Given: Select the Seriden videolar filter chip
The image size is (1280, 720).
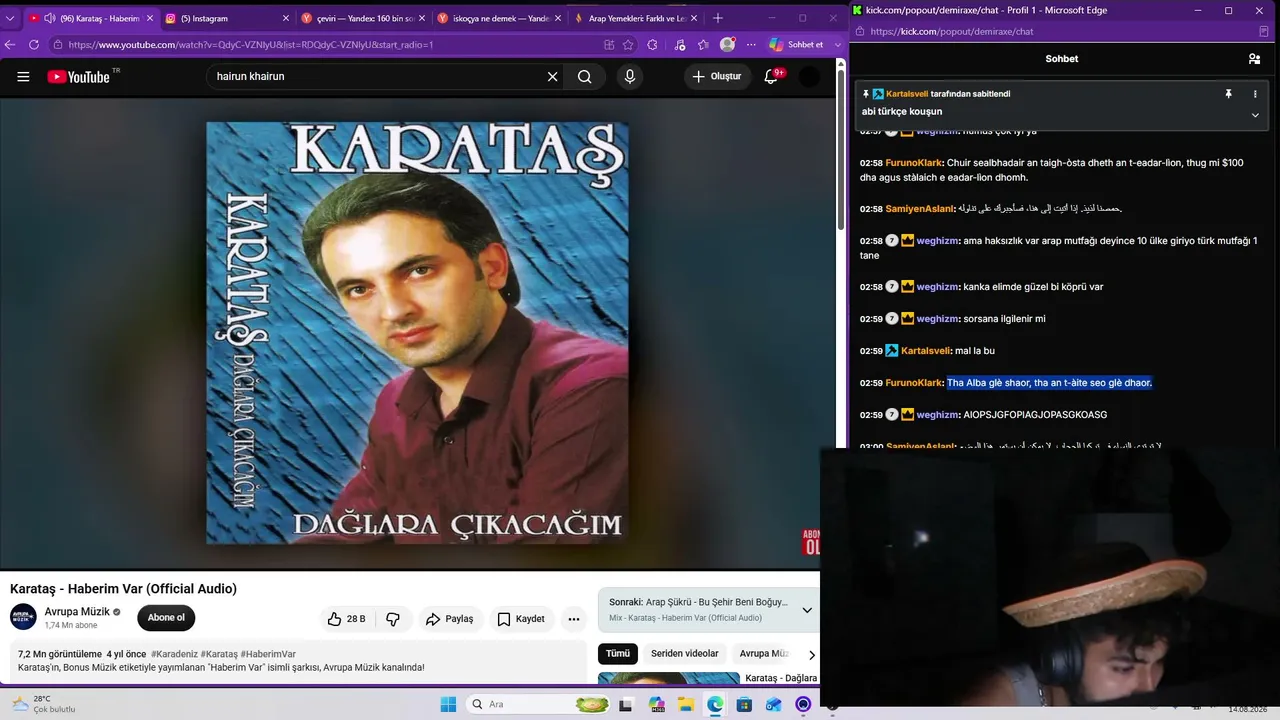Looking at the screenshot, I should click(685, 654).
